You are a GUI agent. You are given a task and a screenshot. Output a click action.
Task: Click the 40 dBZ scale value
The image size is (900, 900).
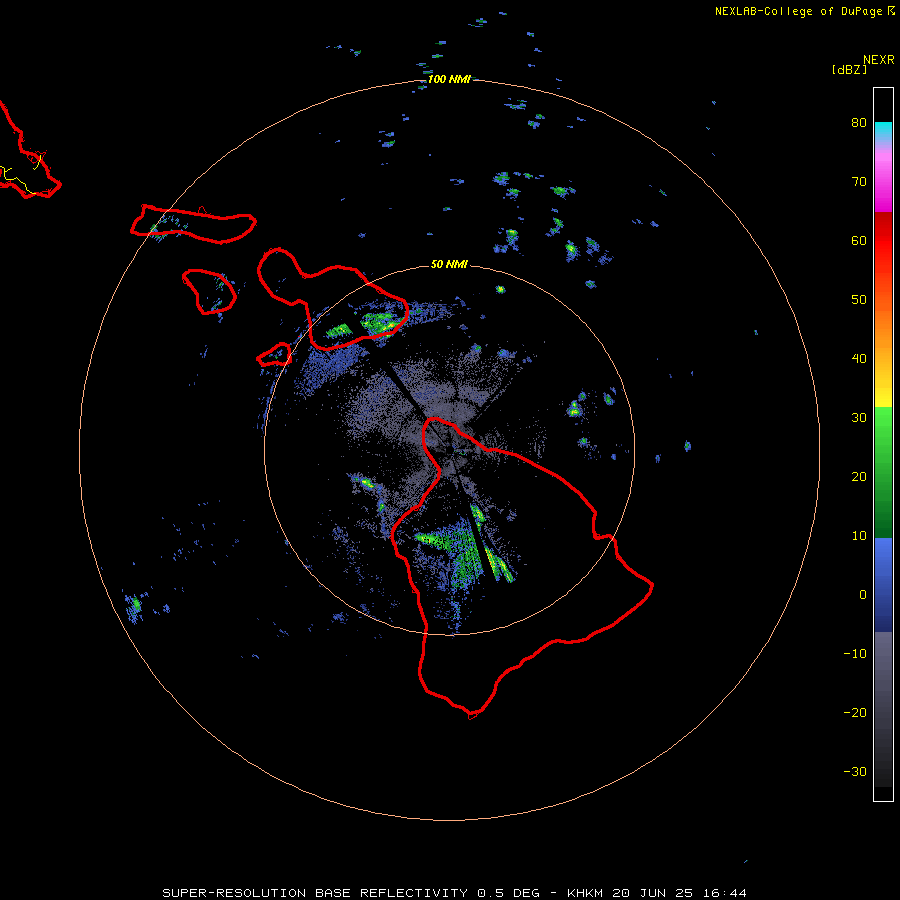click(859, 359)
